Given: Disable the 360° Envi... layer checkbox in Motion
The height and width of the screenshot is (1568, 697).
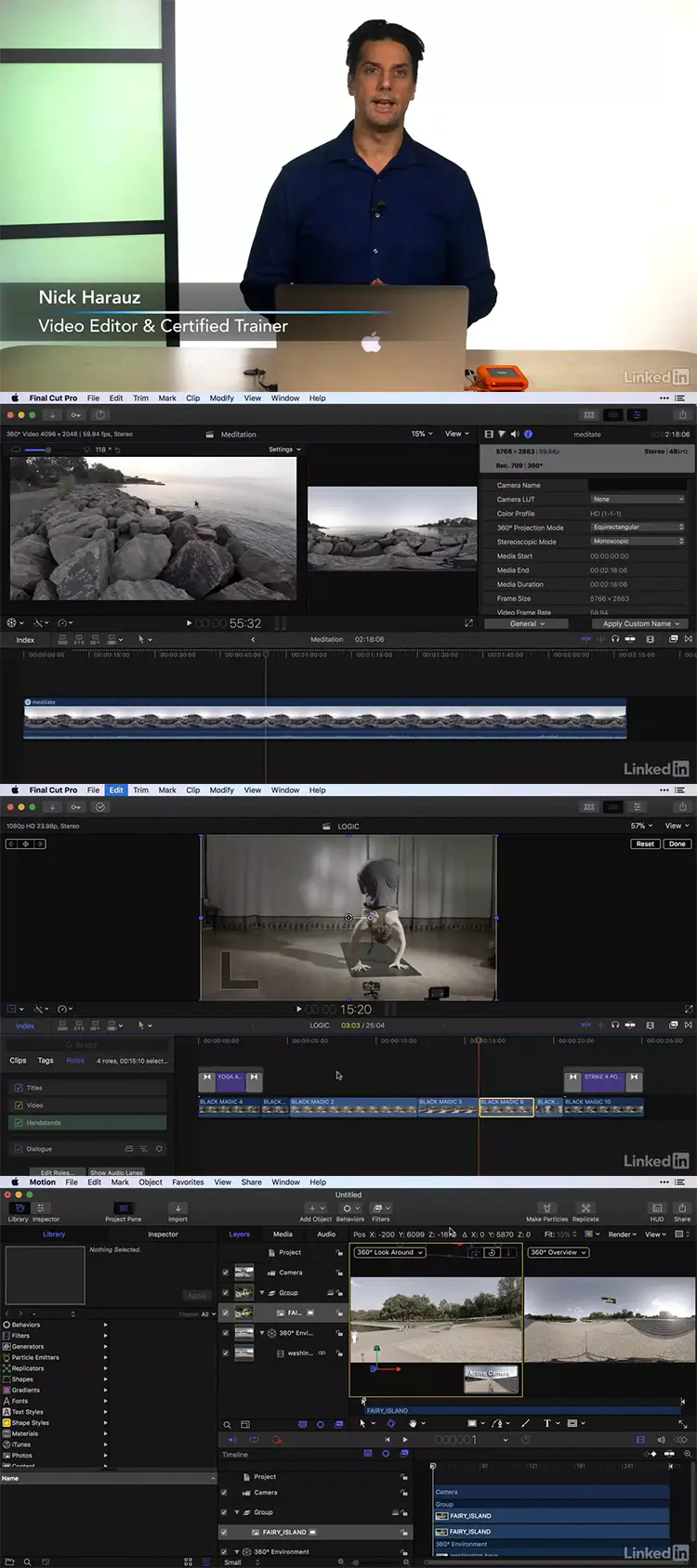Looking at the screenshot, I should pyautogui.click(x=225, y=1333).
